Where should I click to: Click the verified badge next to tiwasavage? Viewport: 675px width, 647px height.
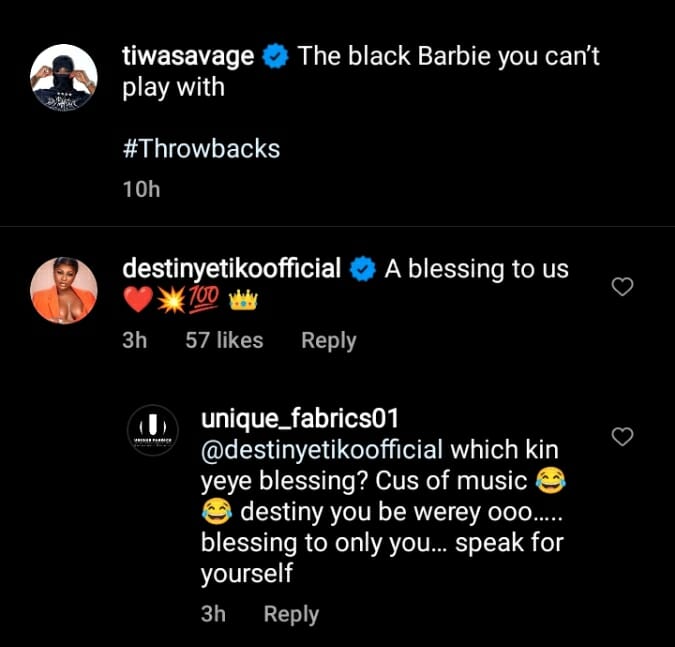click(x=275, y=58)
